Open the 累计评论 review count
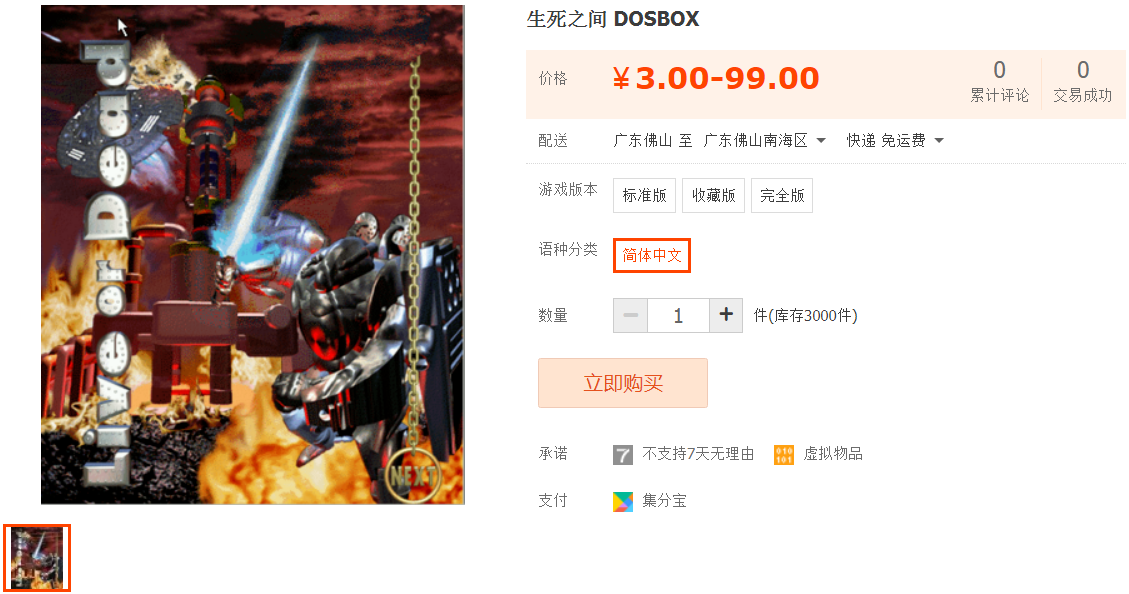This screenshot has height=594, width=1129. (x=999, y=81)
